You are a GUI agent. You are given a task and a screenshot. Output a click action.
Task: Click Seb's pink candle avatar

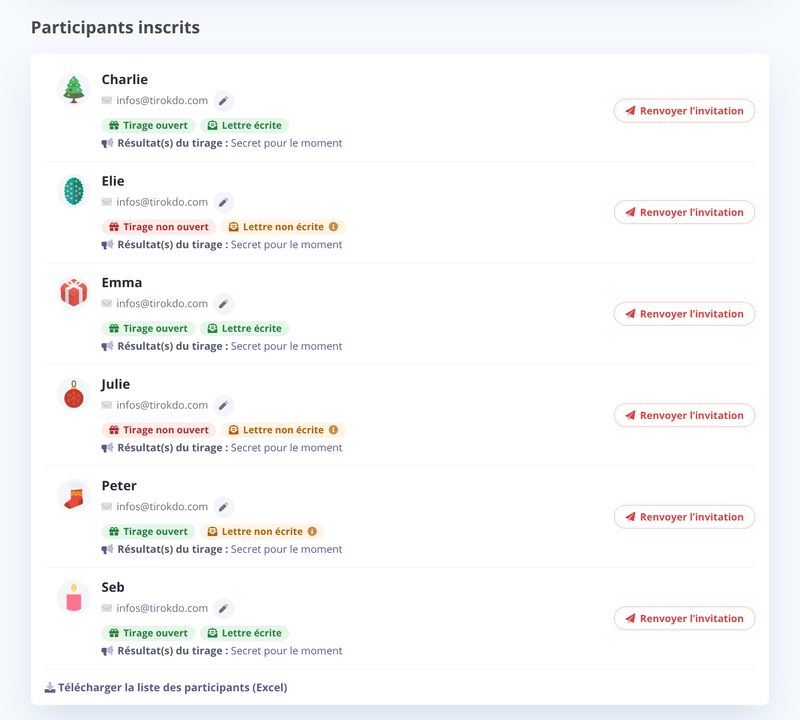[73, 597]
